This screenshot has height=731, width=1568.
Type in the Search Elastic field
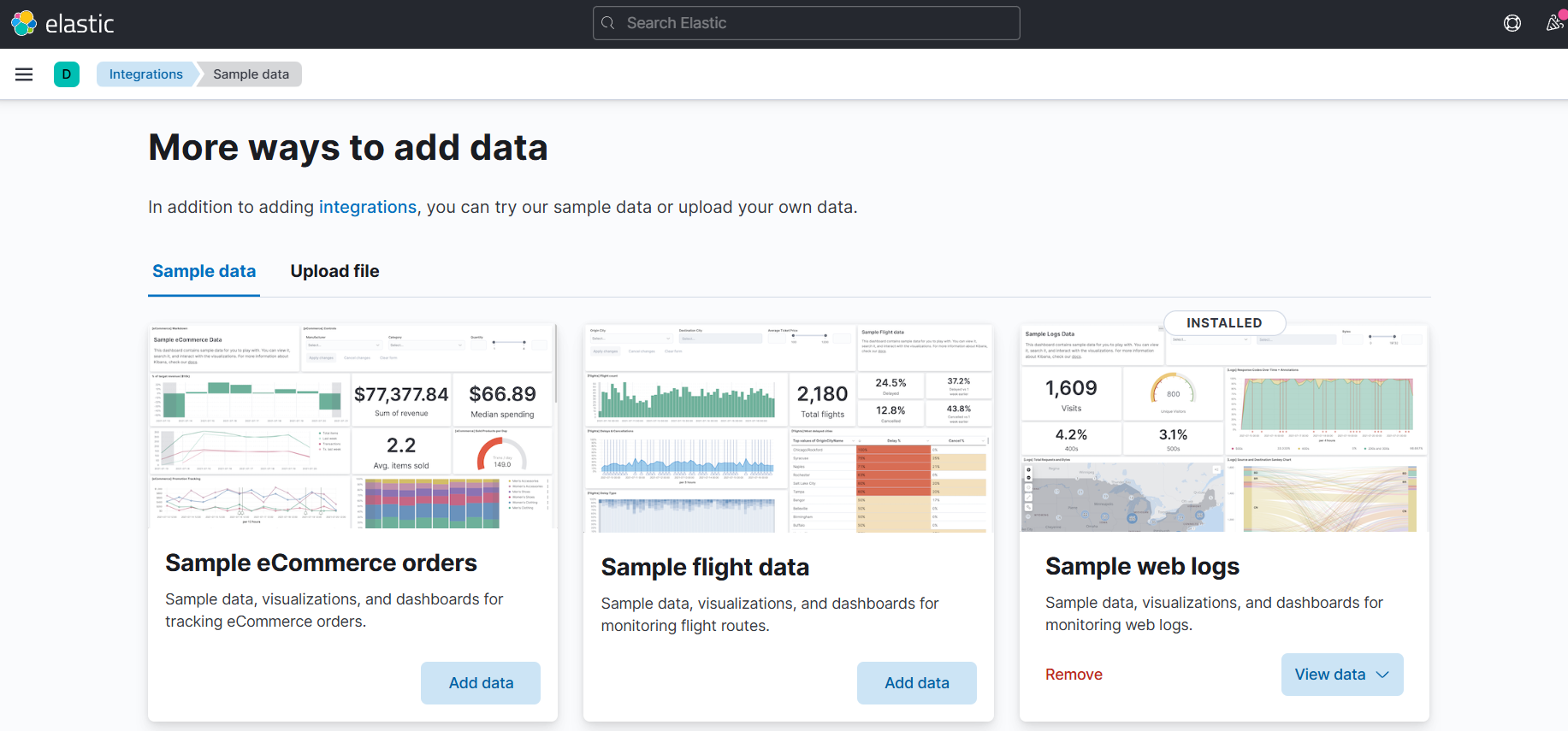click(x=813, y=23)
